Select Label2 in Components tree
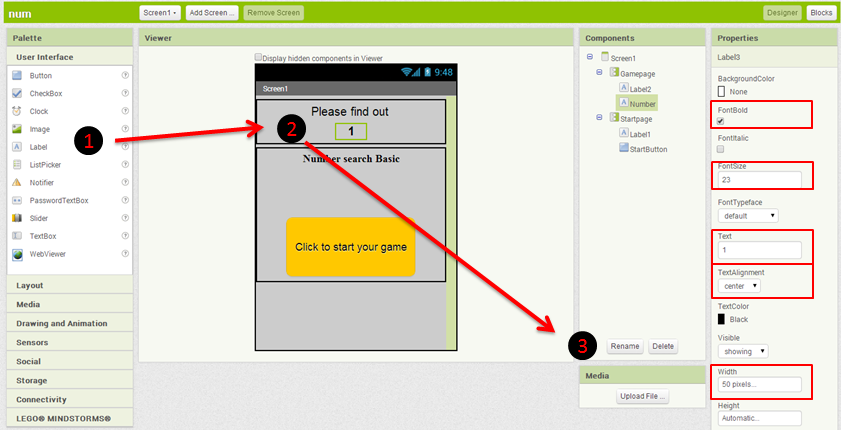The width and height of the screenshot is (841, 435). 640,89
